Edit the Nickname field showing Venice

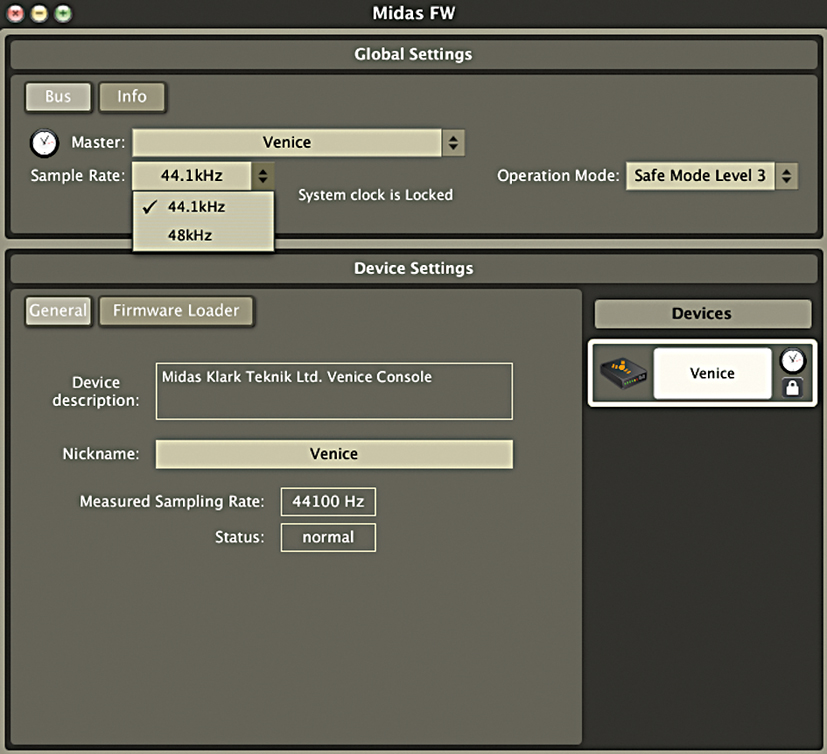(x=334, y=454)
